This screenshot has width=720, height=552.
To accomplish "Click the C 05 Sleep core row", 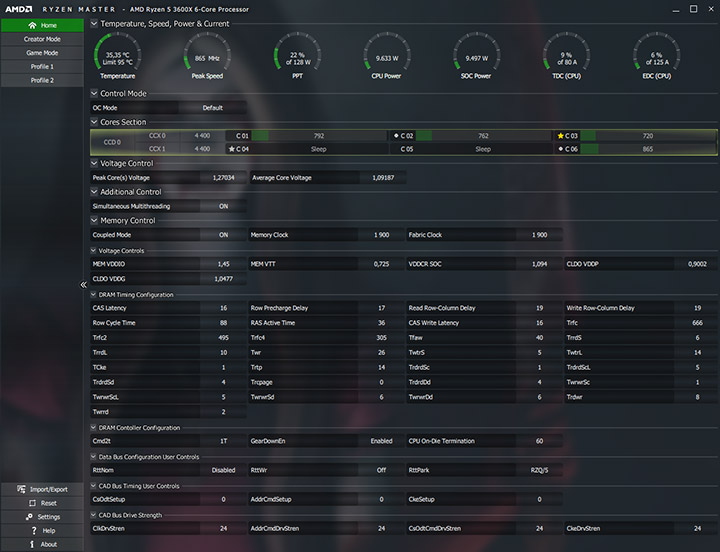I will pos(471,149).
